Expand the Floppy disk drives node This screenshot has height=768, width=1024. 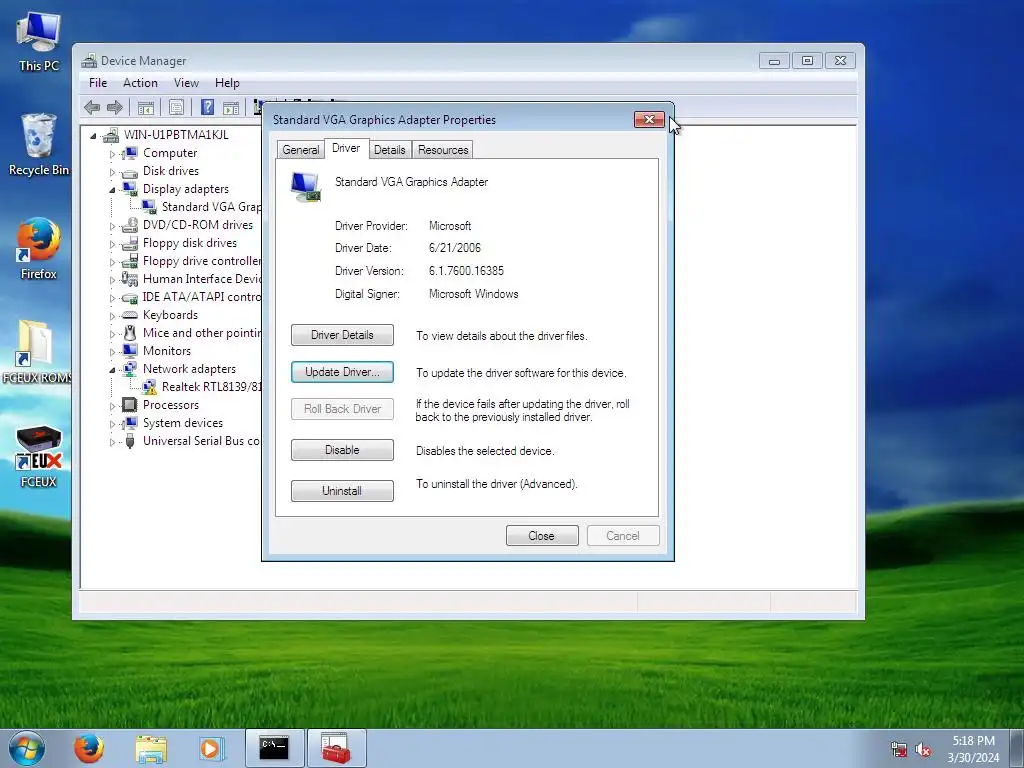112,244
